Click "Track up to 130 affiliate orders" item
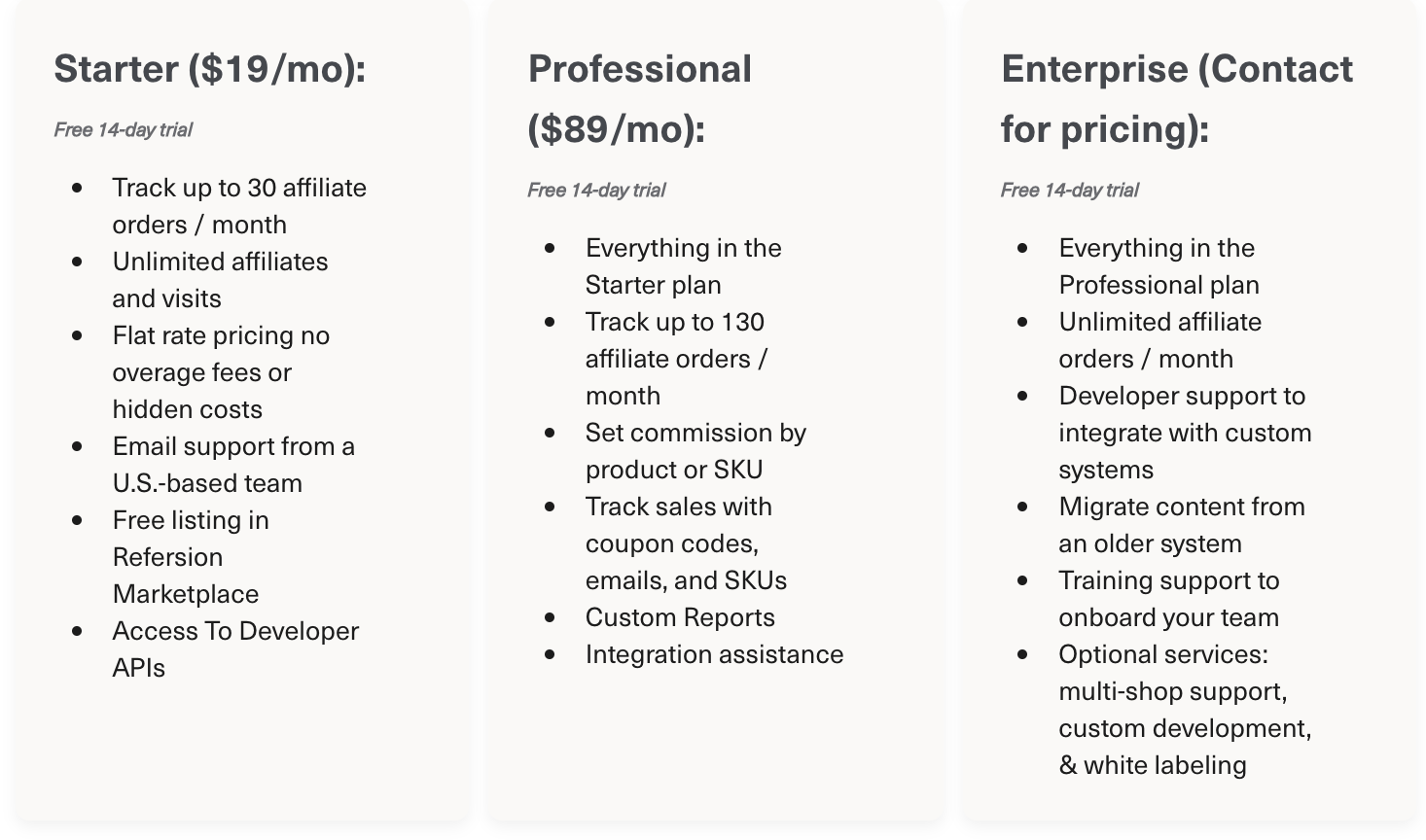 [675, 359]
